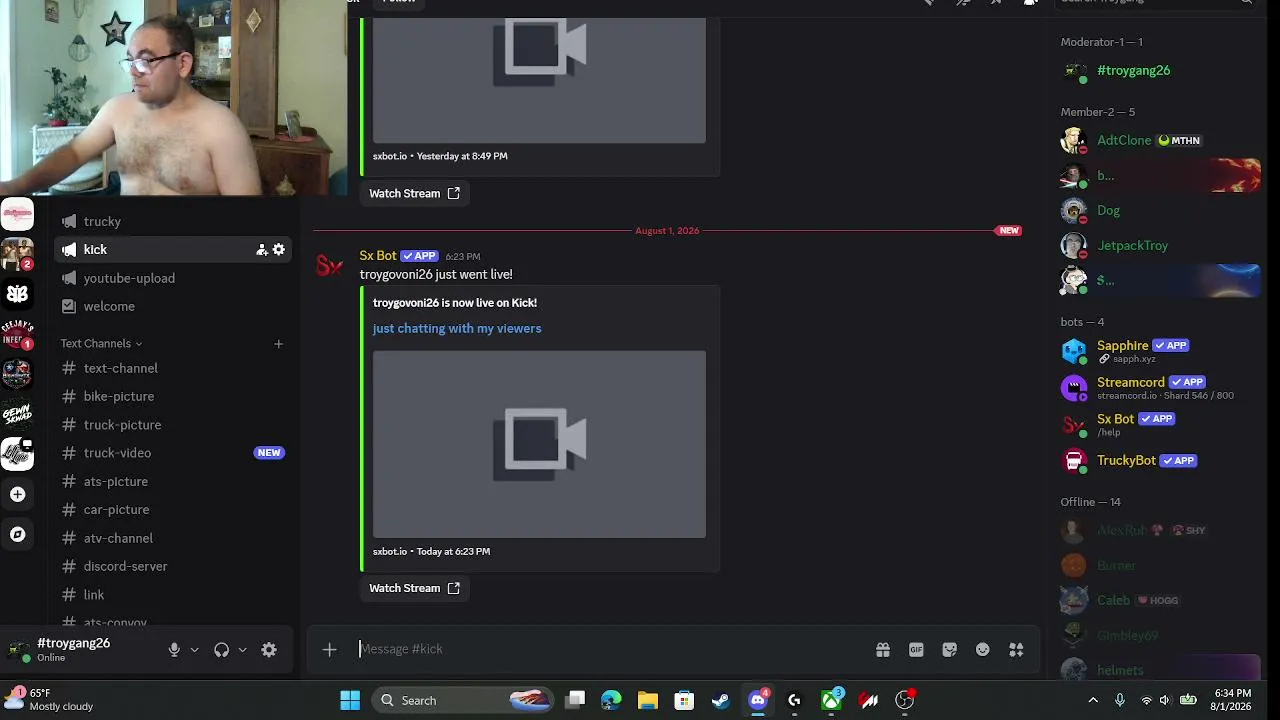
Task: Select the youtube-upload channel
Action: (174, 278)
